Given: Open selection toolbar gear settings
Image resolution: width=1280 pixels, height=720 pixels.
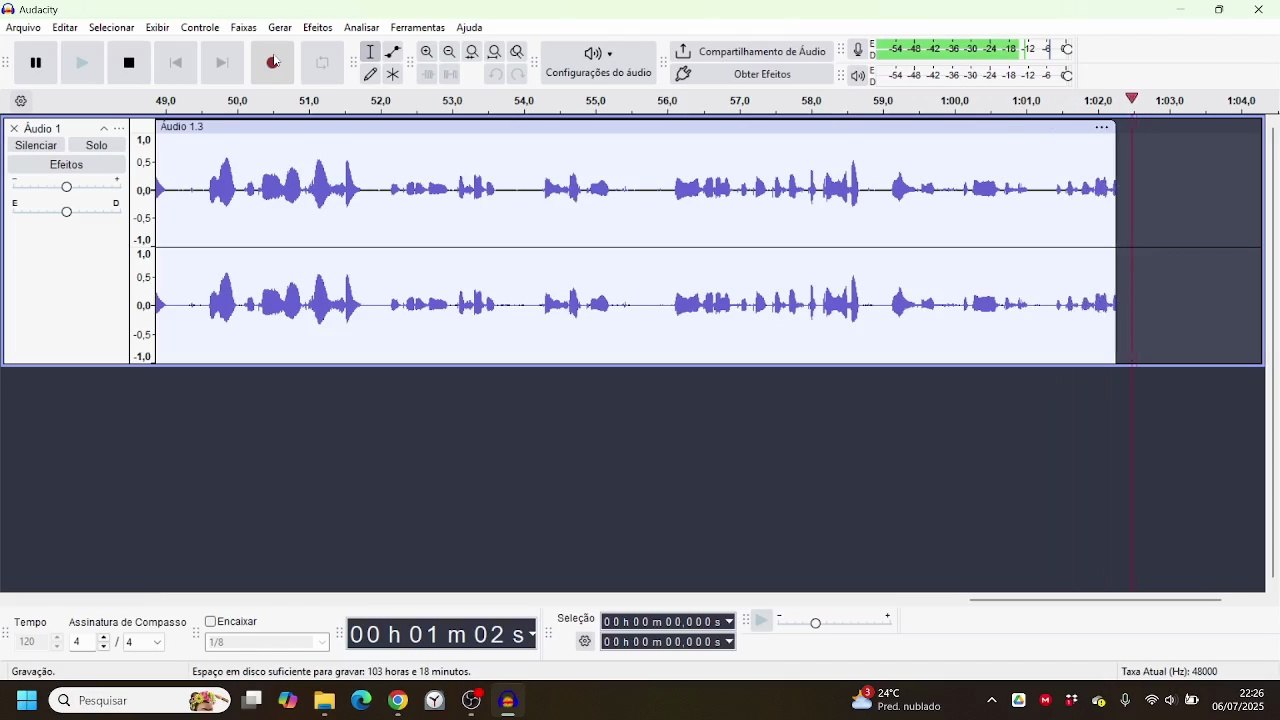Looking at the screenshot, I should tap(585, 642).
